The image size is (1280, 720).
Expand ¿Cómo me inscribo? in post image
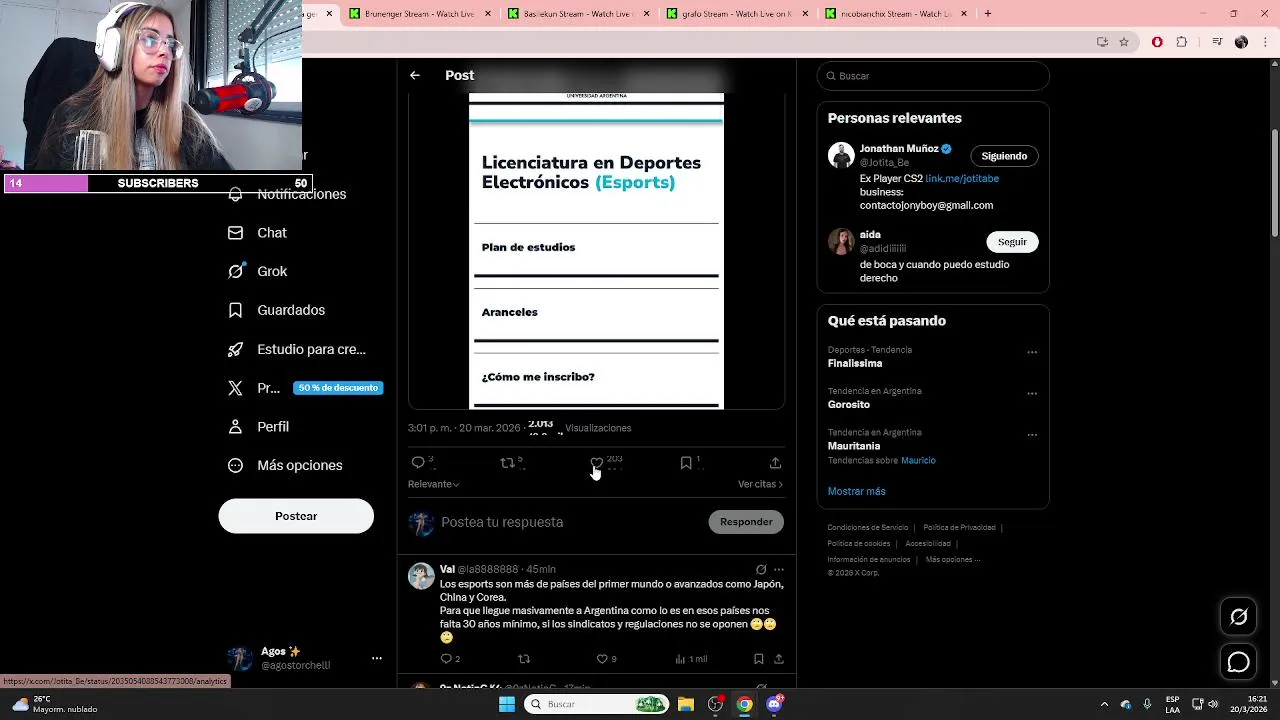(596, 377)
